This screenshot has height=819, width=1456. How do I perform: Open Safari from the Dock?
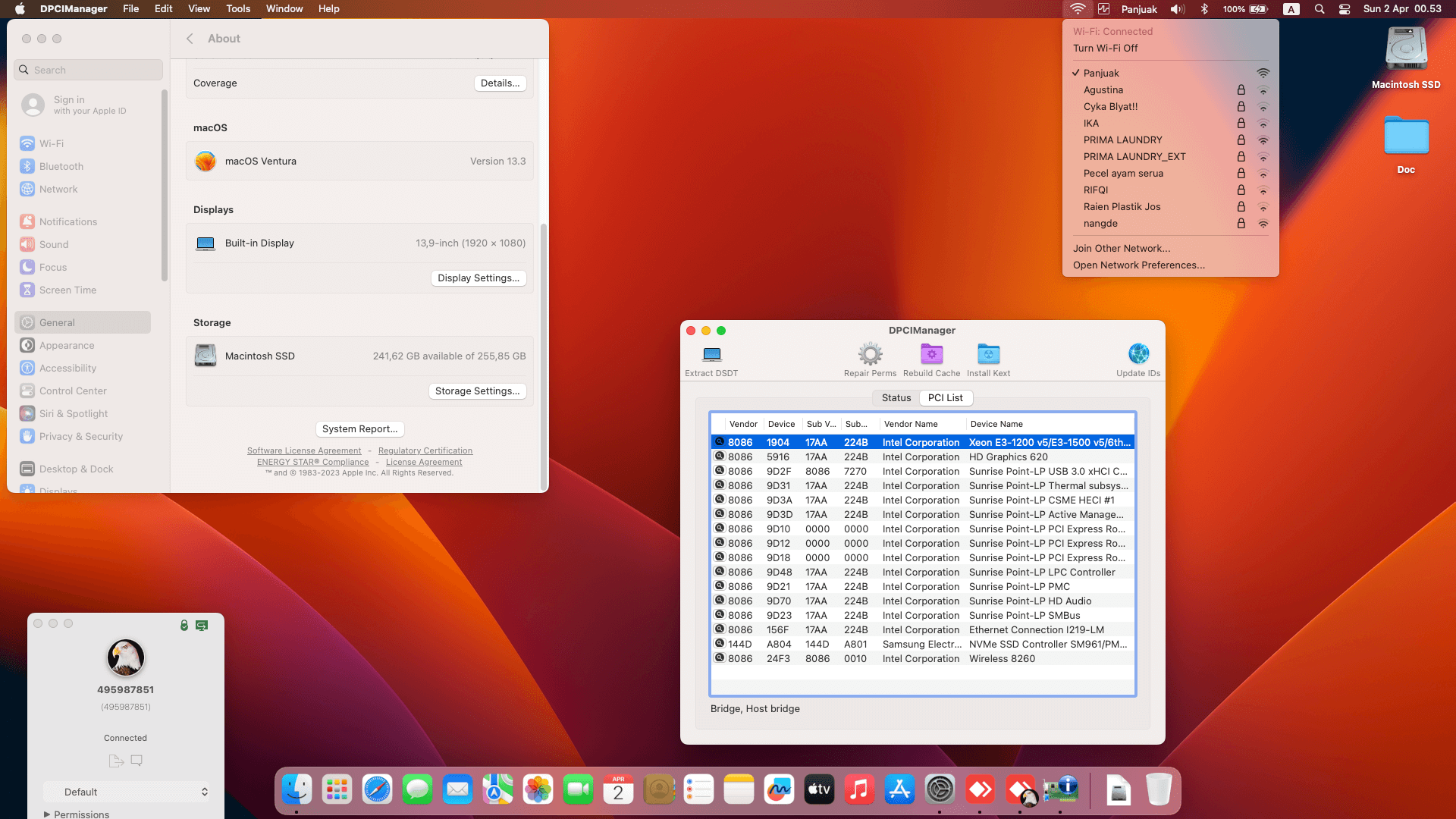tap(377, 789)
